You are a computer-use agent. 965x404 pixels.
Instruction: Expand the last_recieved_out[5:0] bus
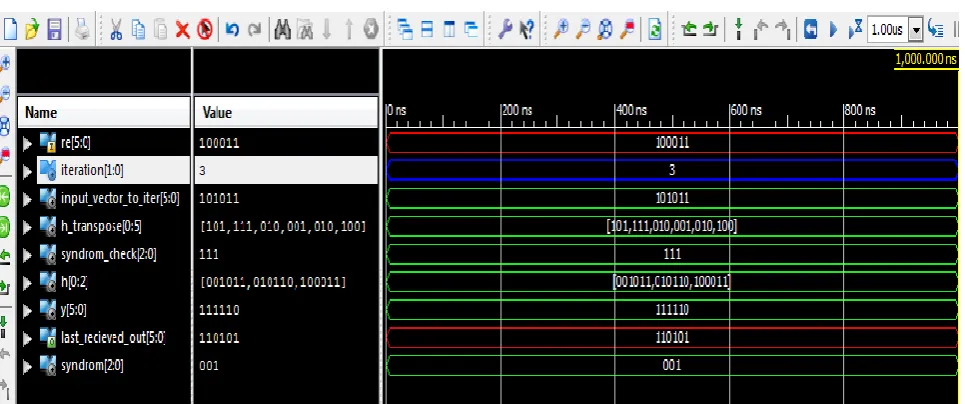(27, 337)
